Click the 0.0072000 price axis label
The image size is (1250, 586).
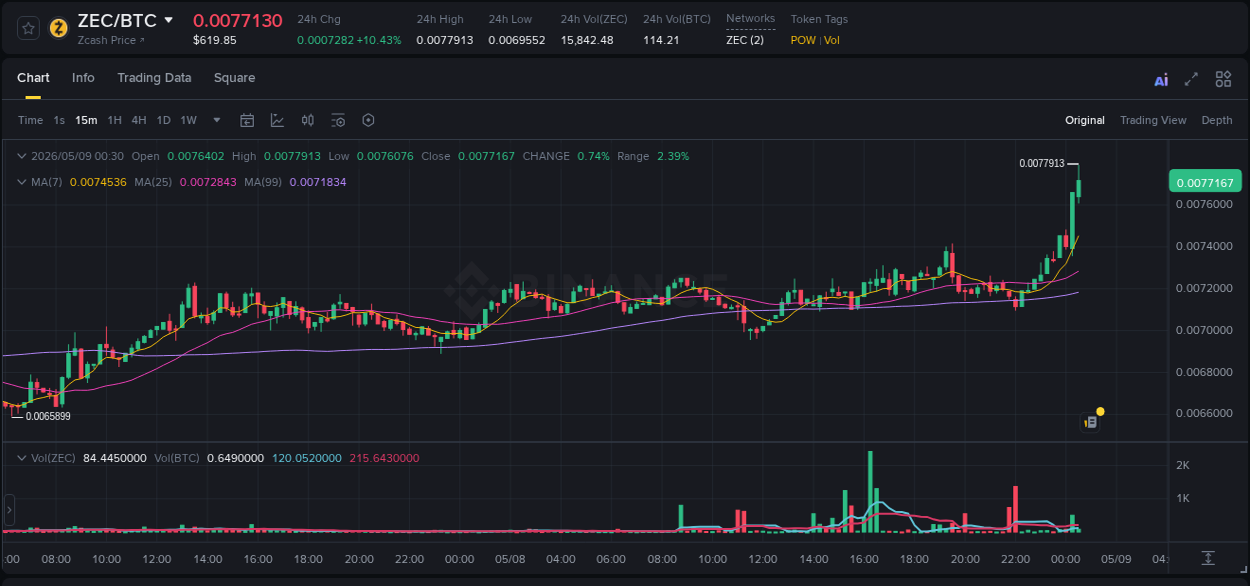(1204, 288)
